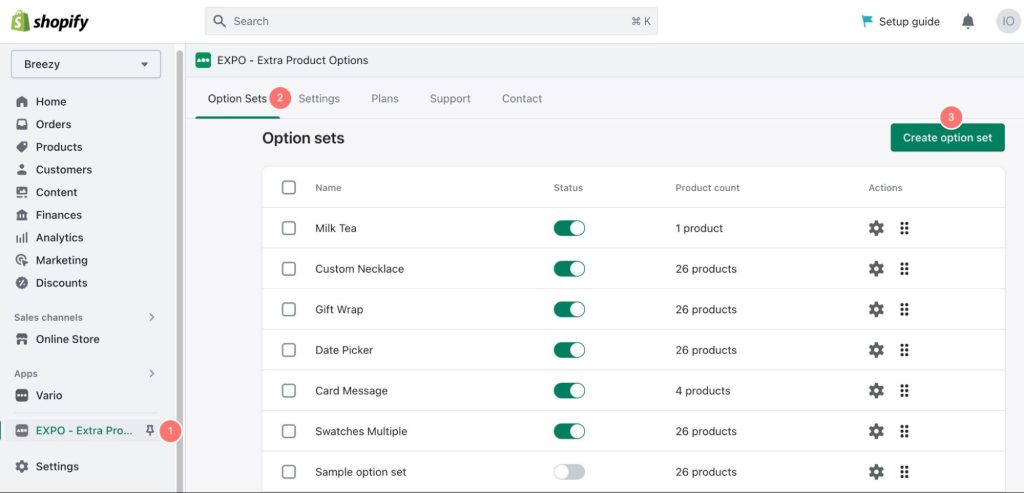The height and width of the screenshot is (493, 1024).
Task: Click drag handle icon for Card Message
Action: pos(904,390)
